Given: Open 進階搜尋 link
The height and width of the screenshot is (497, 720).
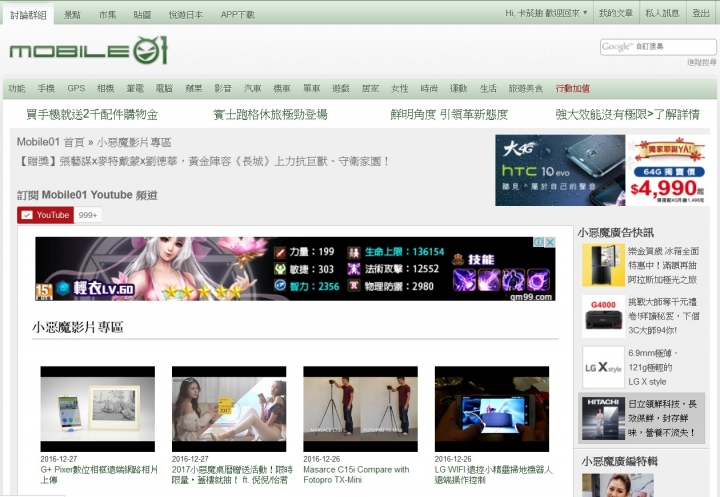Looking at the screenshot, I should tap(701, 62).
